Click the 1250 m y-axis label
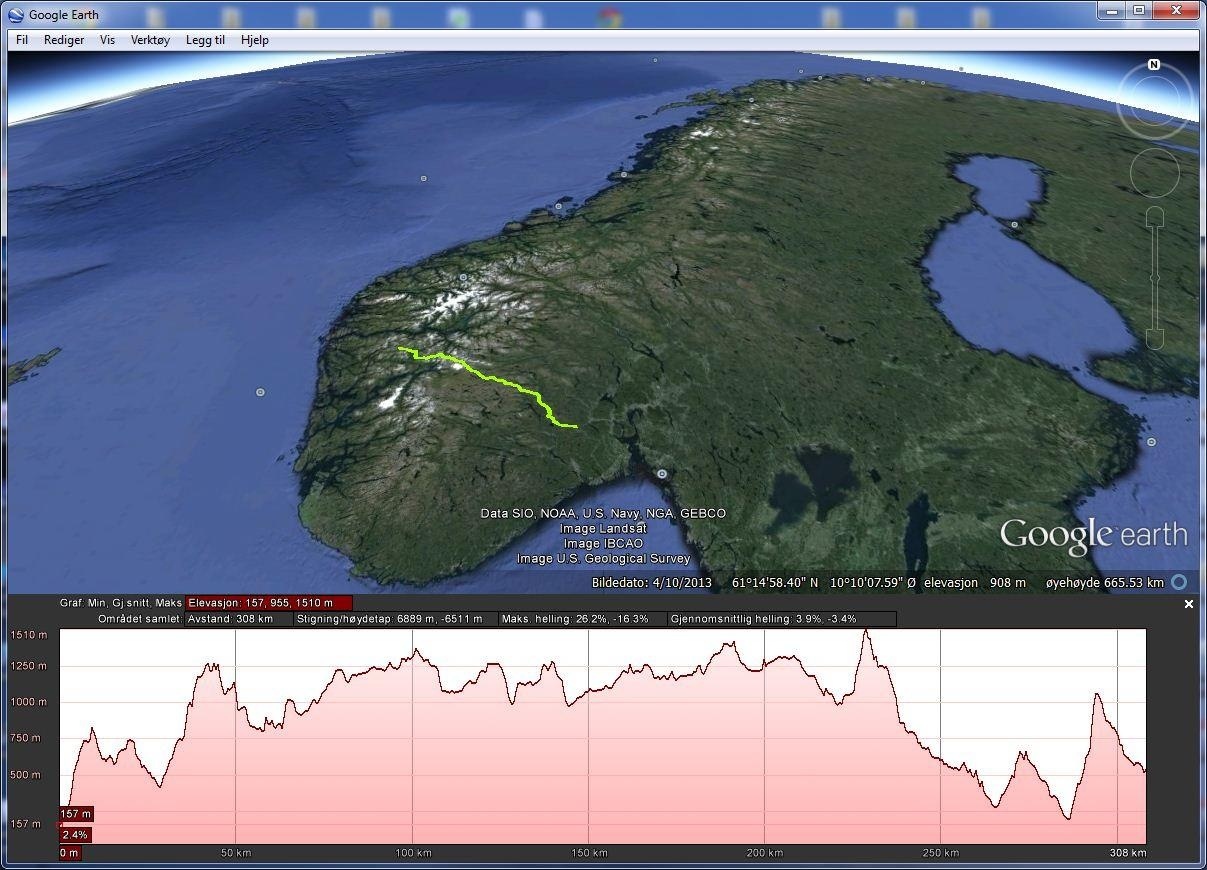 27,666
